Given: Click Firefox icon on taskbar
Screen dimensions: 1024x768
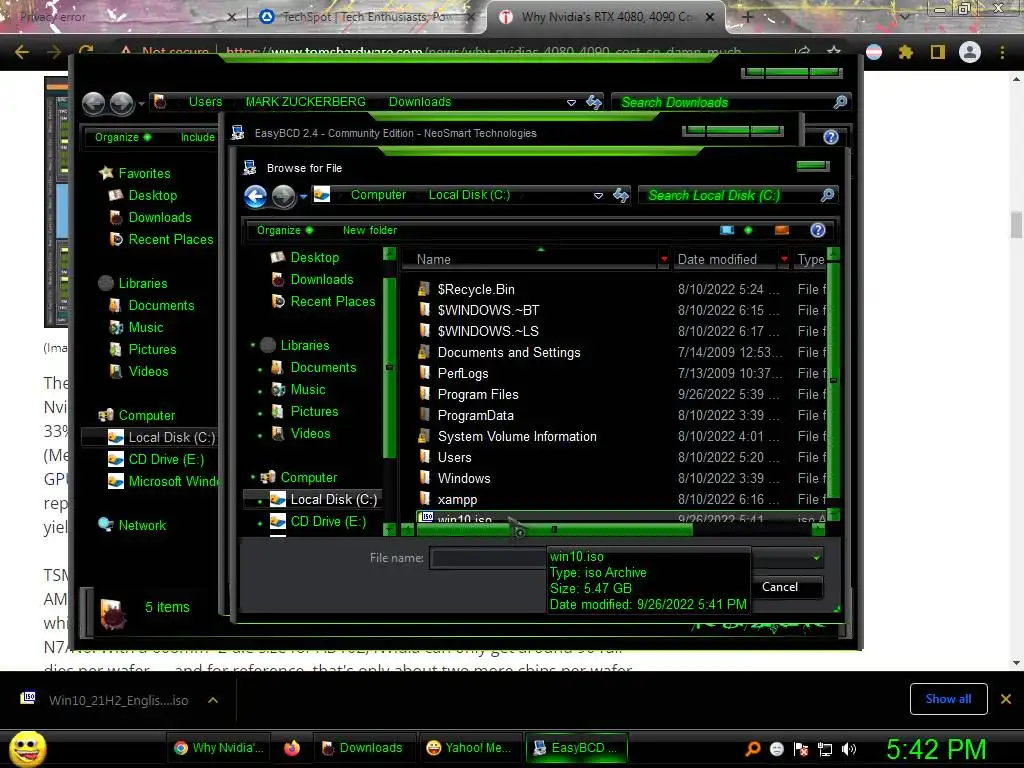Looking at the screenshot, I should pyautogui.click(x=292, y=748).
